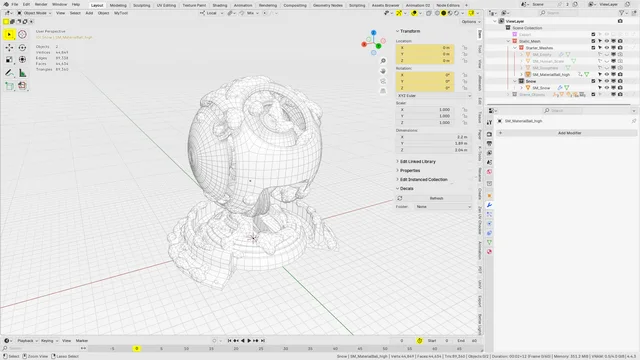Screen dimensions: 640x360
Task: Switch to wireframe viewport shading
Action: 437,13
